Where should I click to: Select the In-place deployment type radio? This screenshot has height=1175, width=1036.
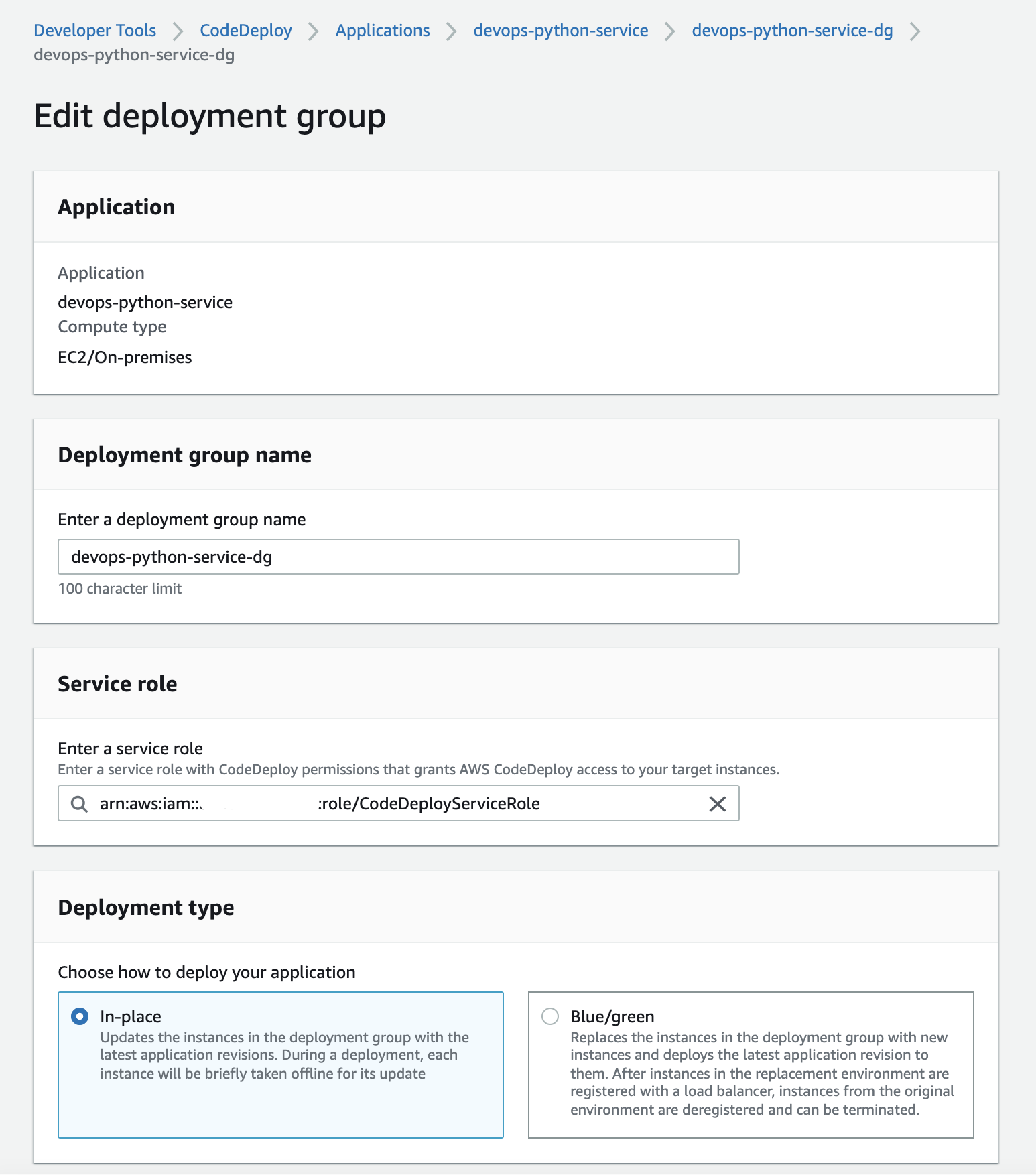click(80, 1016)
